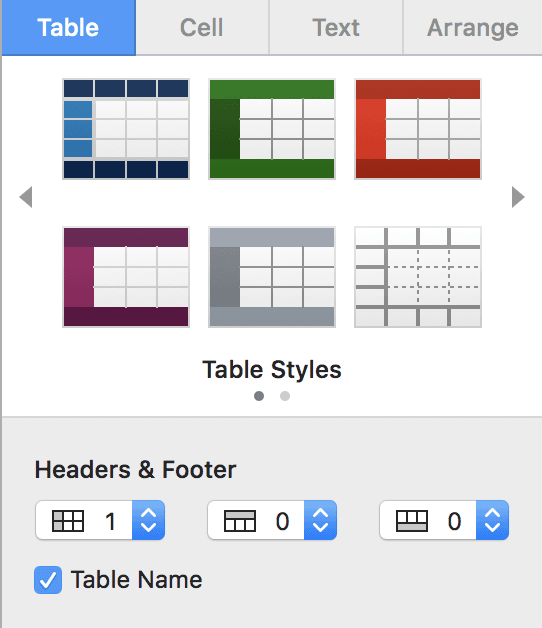Show next table styles with right arrow
Screen dimensions: 542x628
click(x=518, y=197)
